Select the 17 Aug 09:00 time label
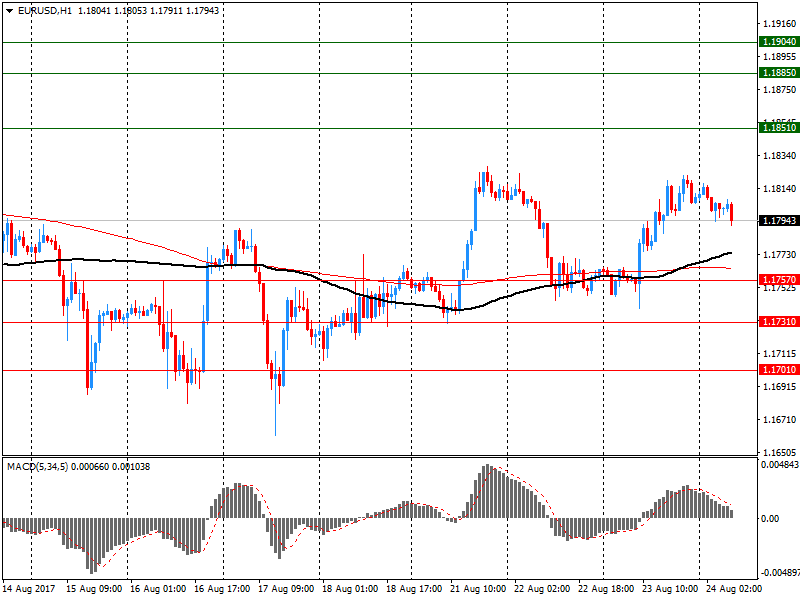800x600 pixels. click(286, 589)
